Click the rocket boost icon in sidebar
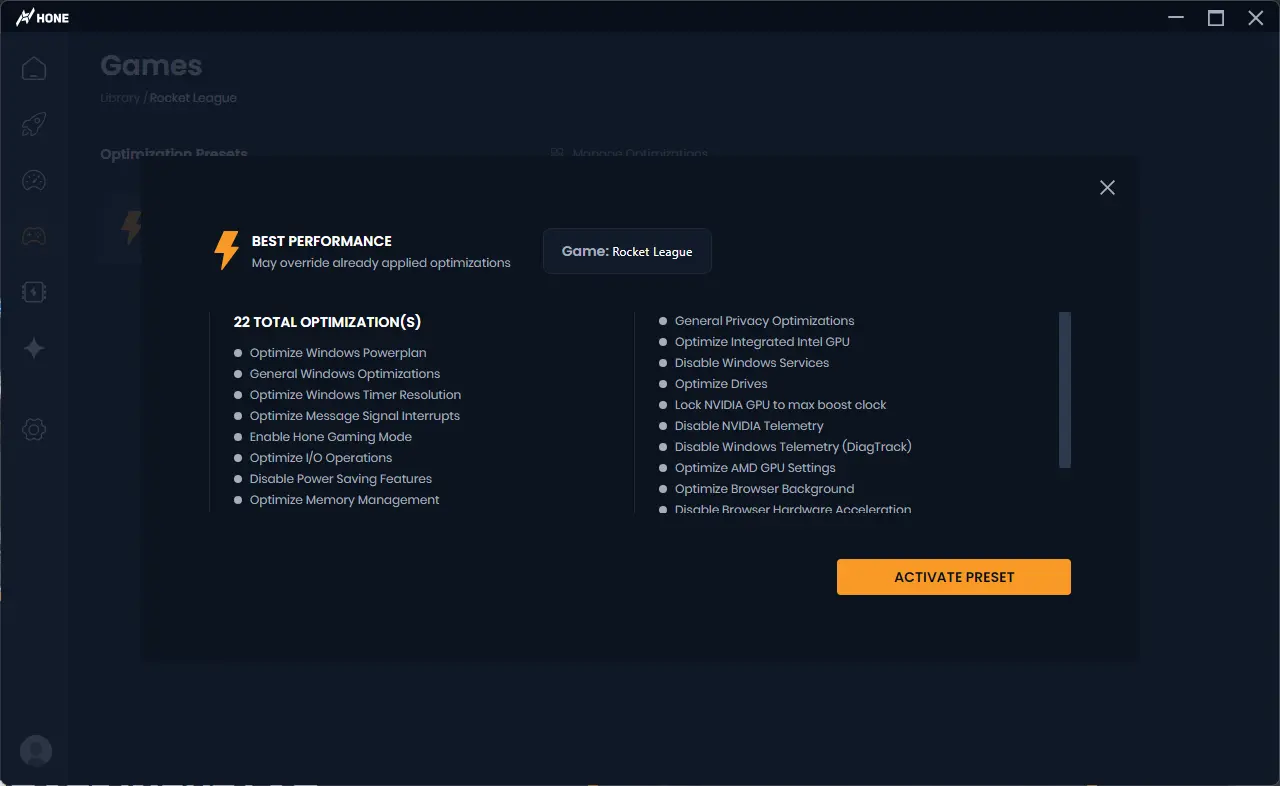 click(34, 125)
